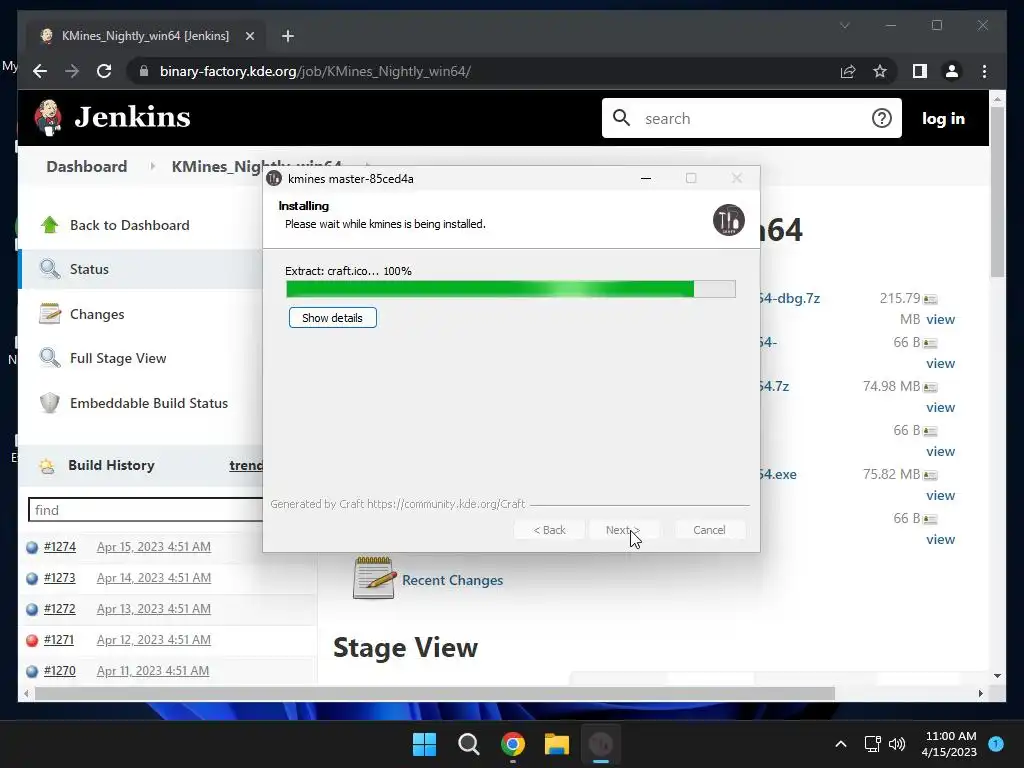Click the Apr 15, 2023 4:51 AM build link
The image size is (1024, 768).
(153, 547)
